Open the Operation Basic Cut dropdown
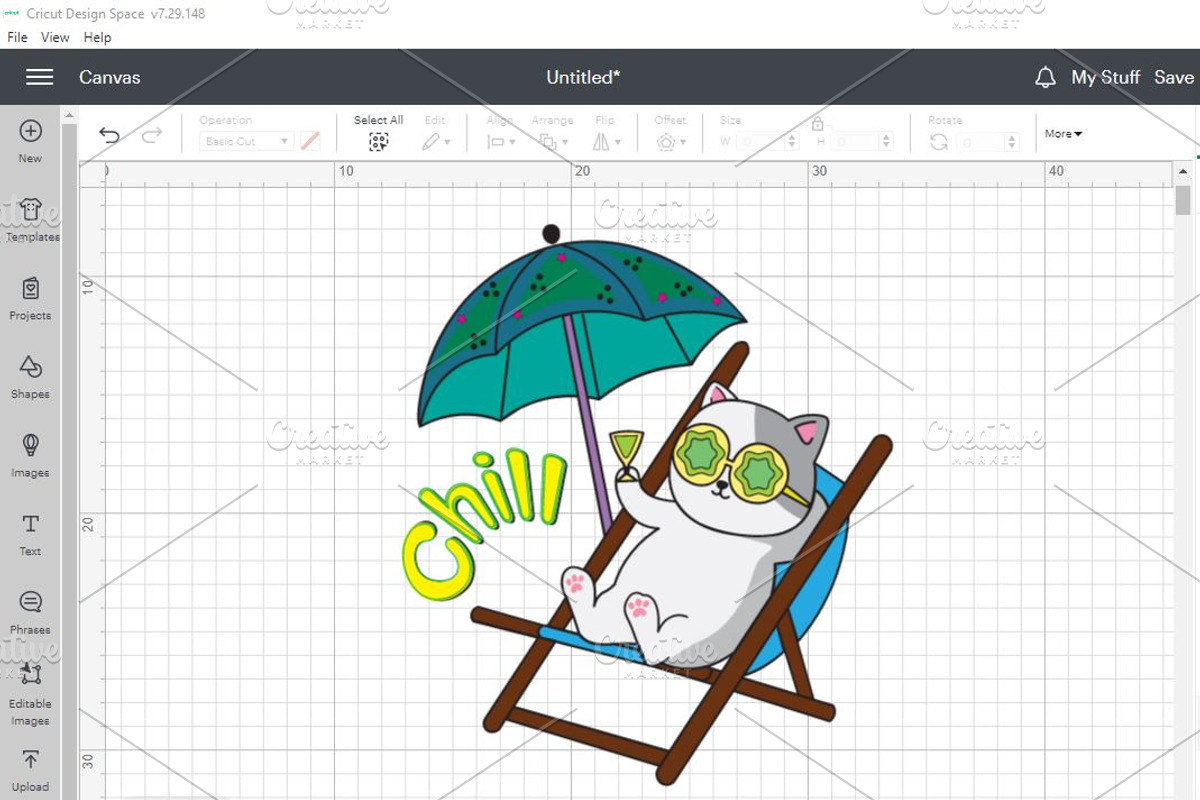The image size is (1200, 800). tap(245, 142)
